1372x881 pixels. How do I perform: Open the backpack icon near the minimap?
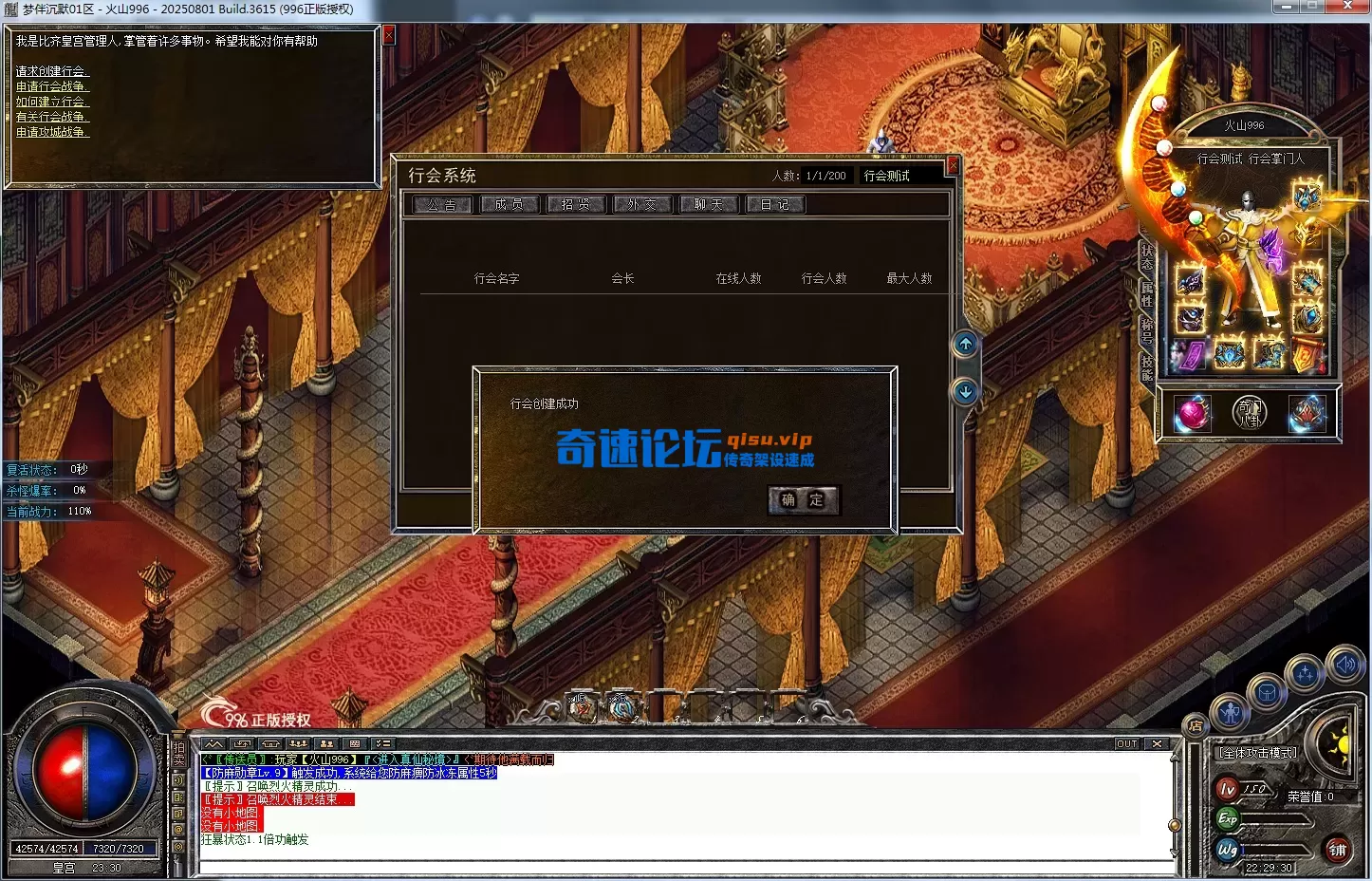[1268, 692]
